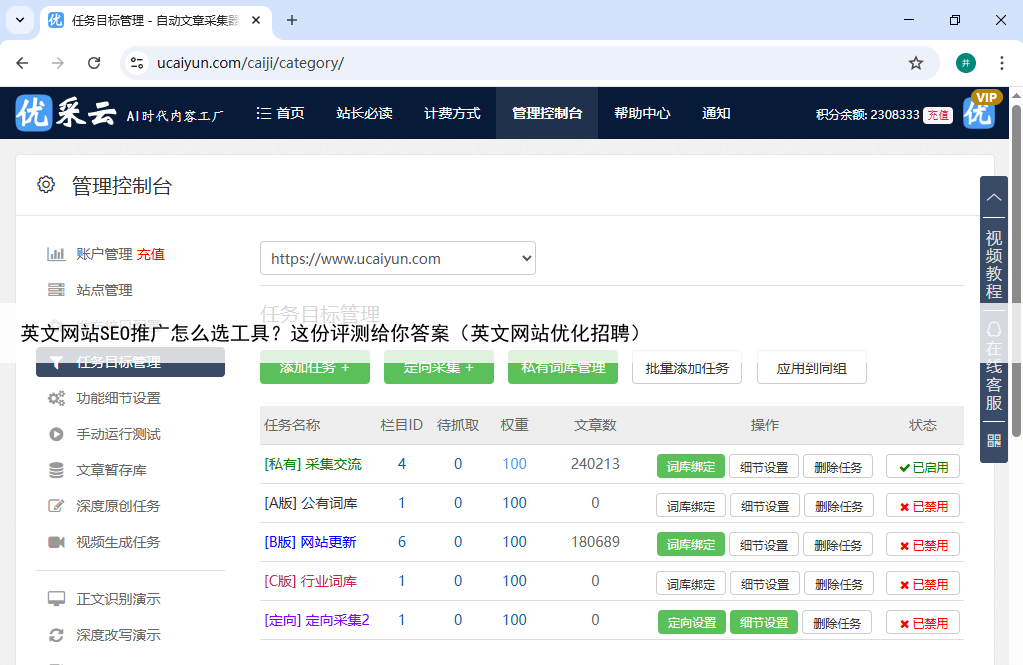The height and width of the screenshot is (665, 1023).
Task: Click the 批量添加任务 button
Action: pos(686,368)
